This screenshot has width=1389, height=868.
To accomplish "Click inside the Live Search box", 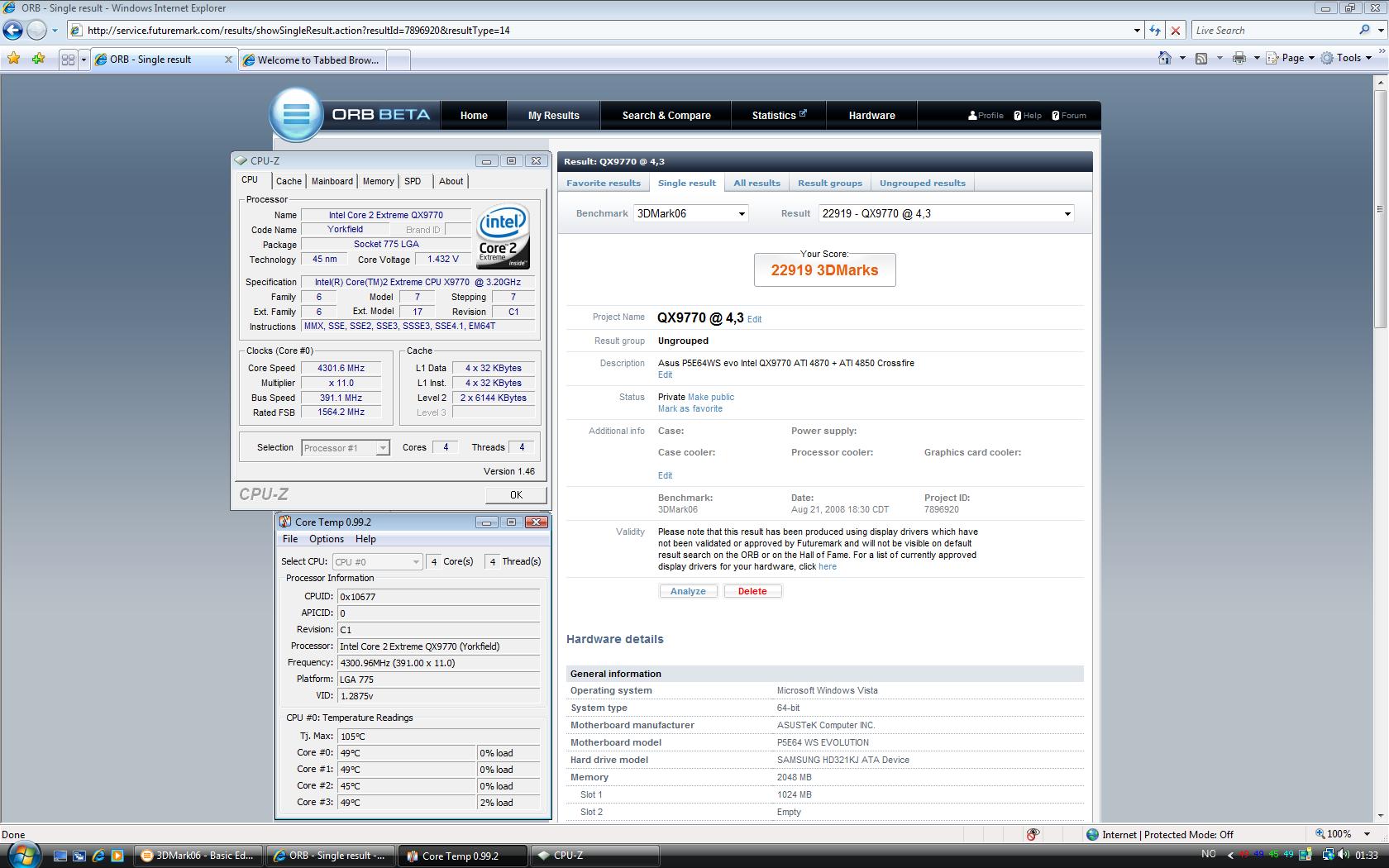I will [1273, 31].
